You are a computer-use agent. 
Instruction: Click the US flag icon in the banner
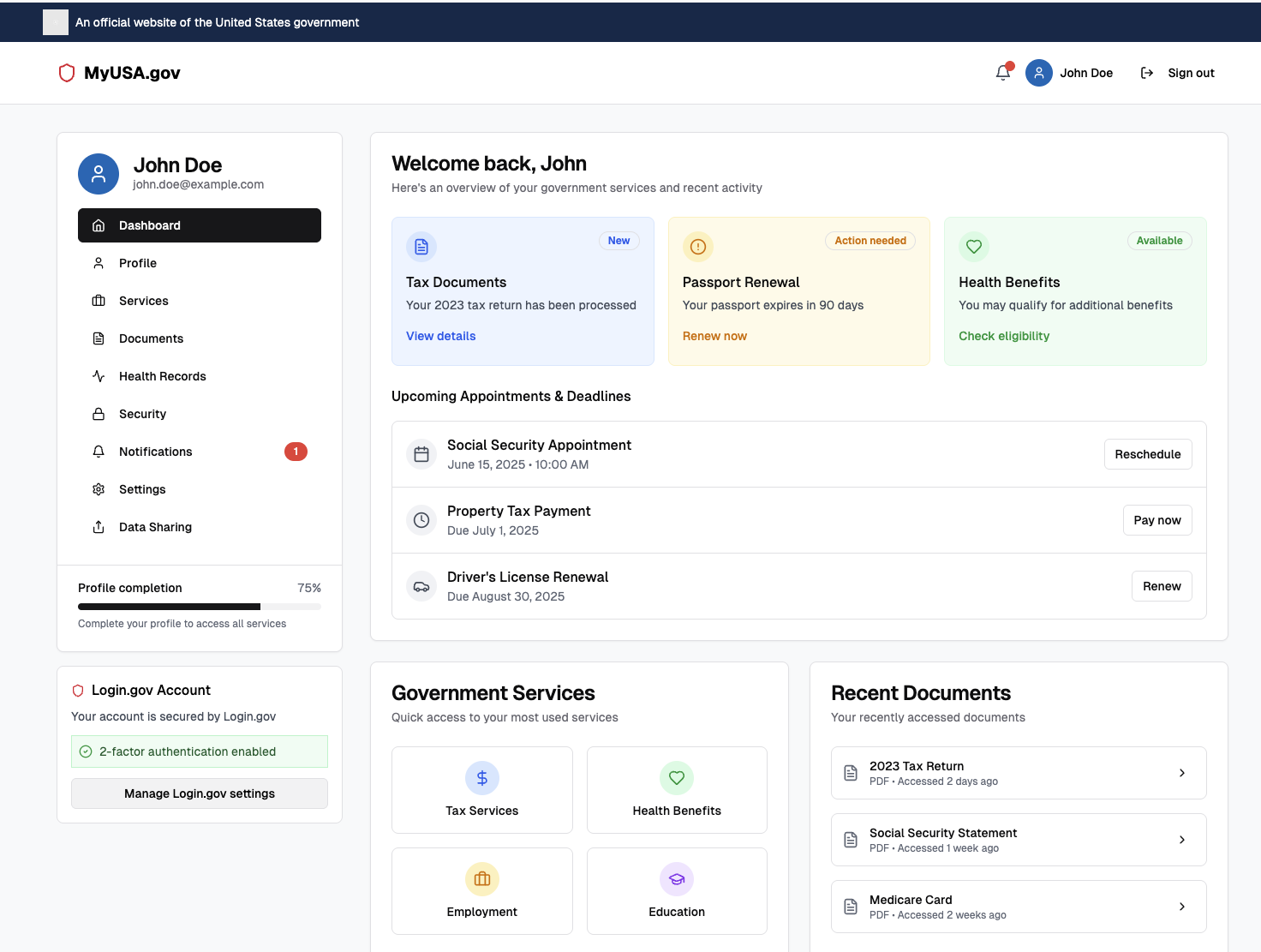tap(56, 22)
